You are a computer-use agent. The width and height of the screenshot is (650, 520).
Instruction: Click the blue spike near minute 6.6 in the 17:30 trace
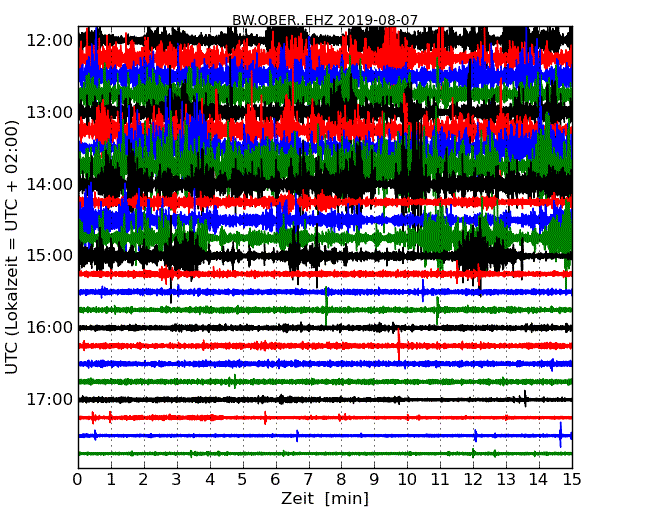coord(297,436)
